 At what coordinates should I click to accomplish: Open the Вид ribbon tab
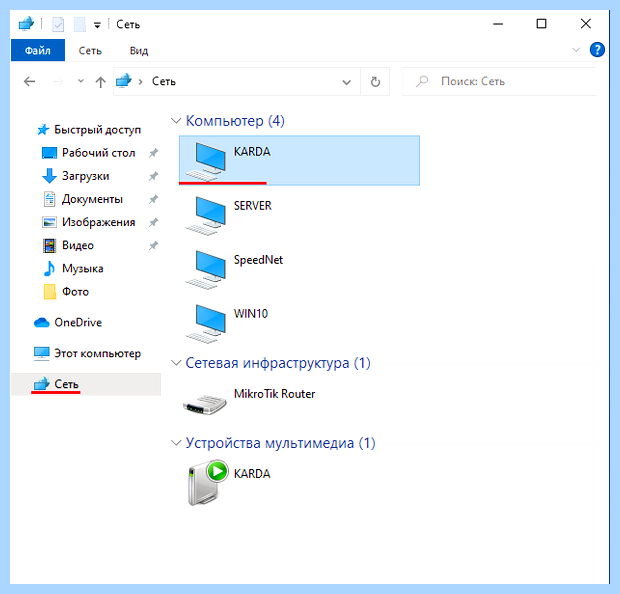pyautogui.click(x=139, y=51)
